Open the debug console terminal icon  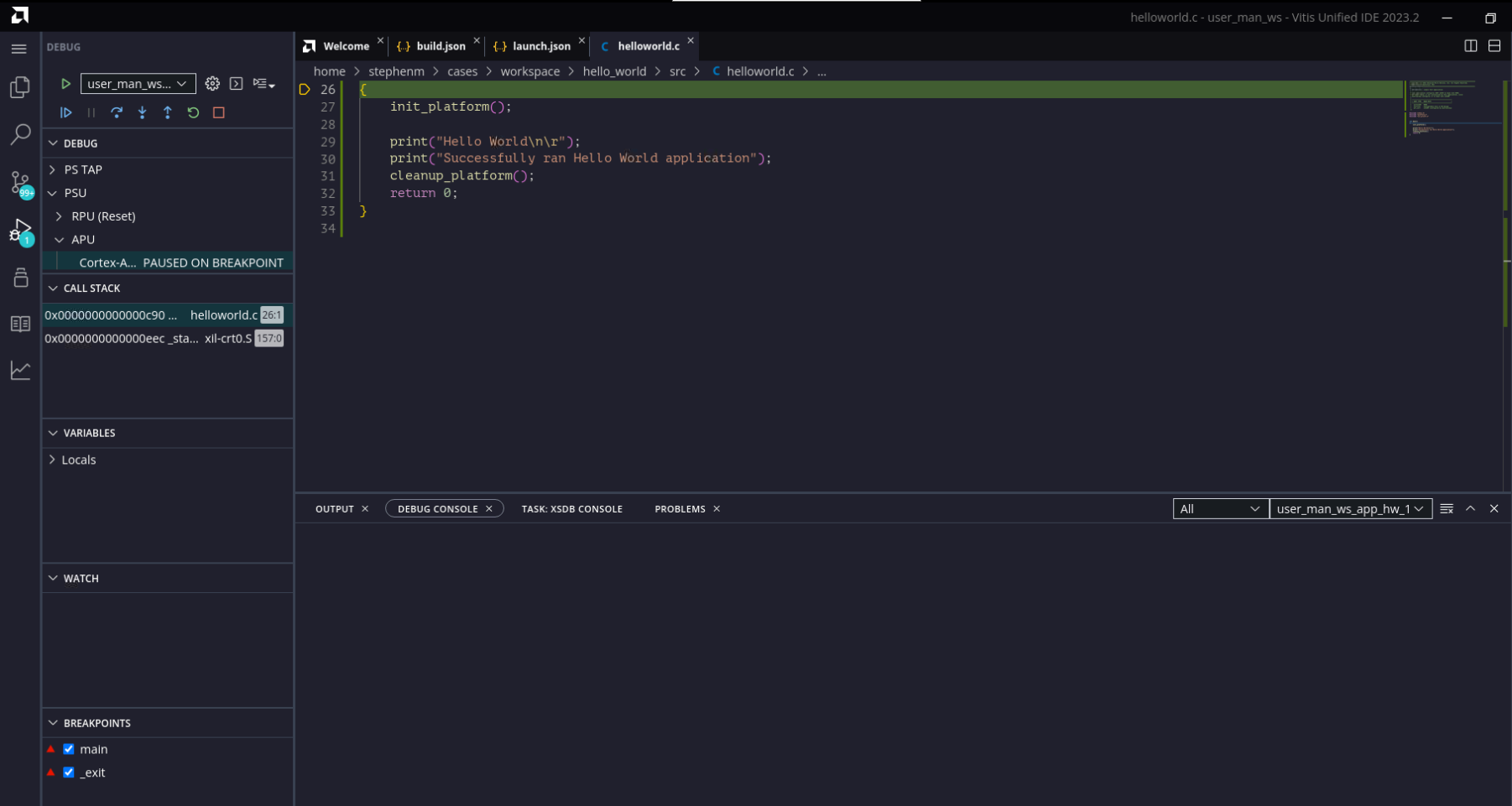[237, 84]
